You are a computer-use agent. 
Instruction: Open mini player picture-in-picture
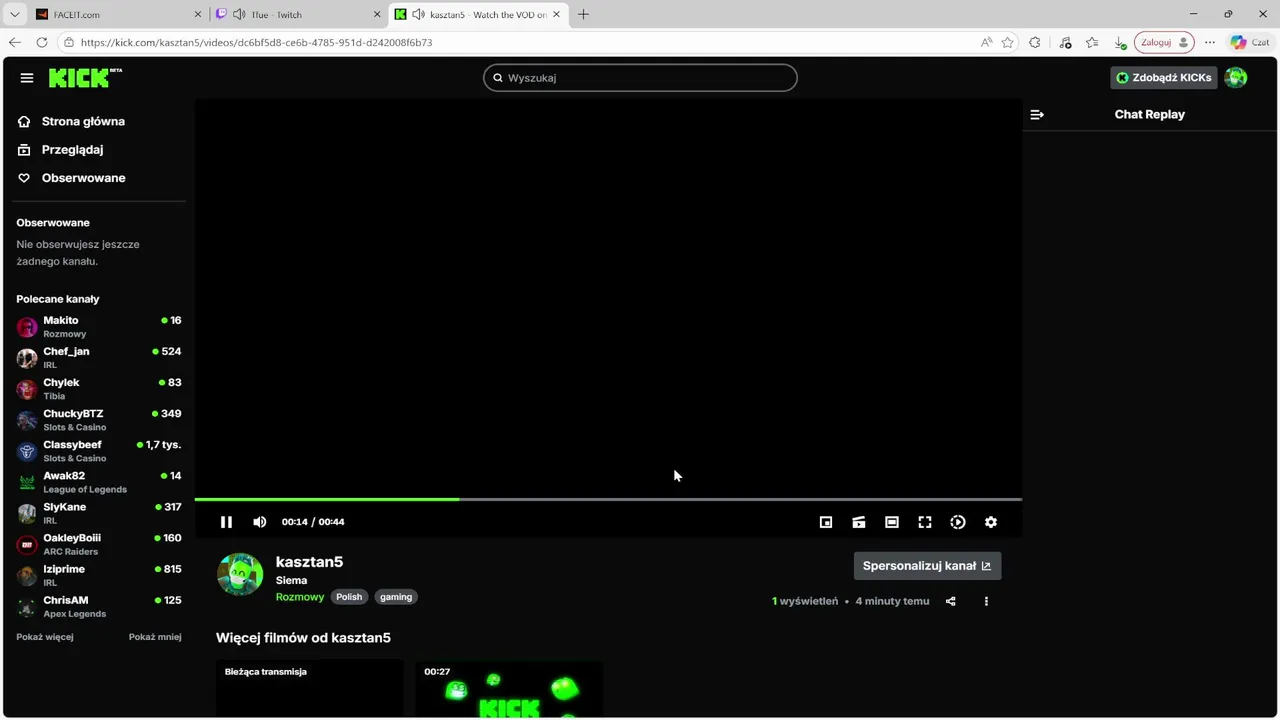pyautogui.click(x=826, y=522)
